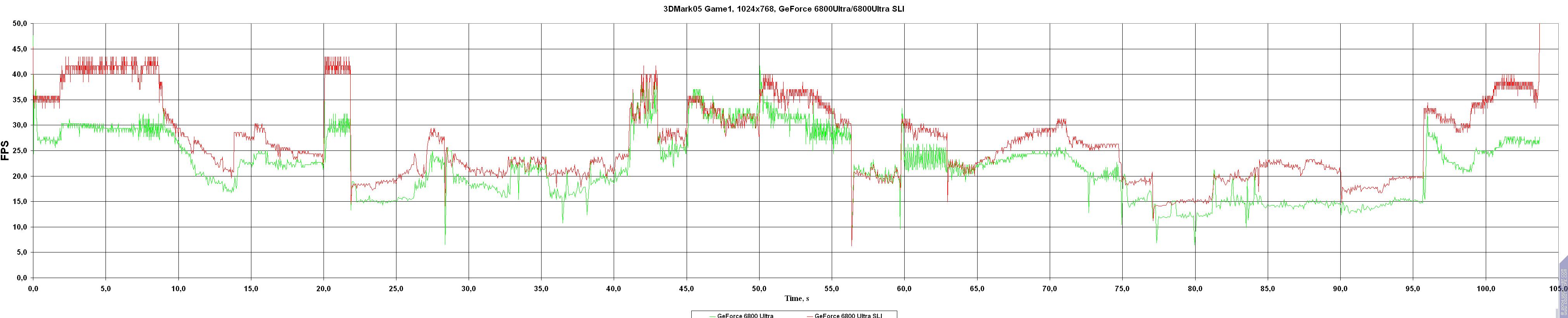
Task: Click the "70,0" time tick label
Action: (x=1049, y=289)
